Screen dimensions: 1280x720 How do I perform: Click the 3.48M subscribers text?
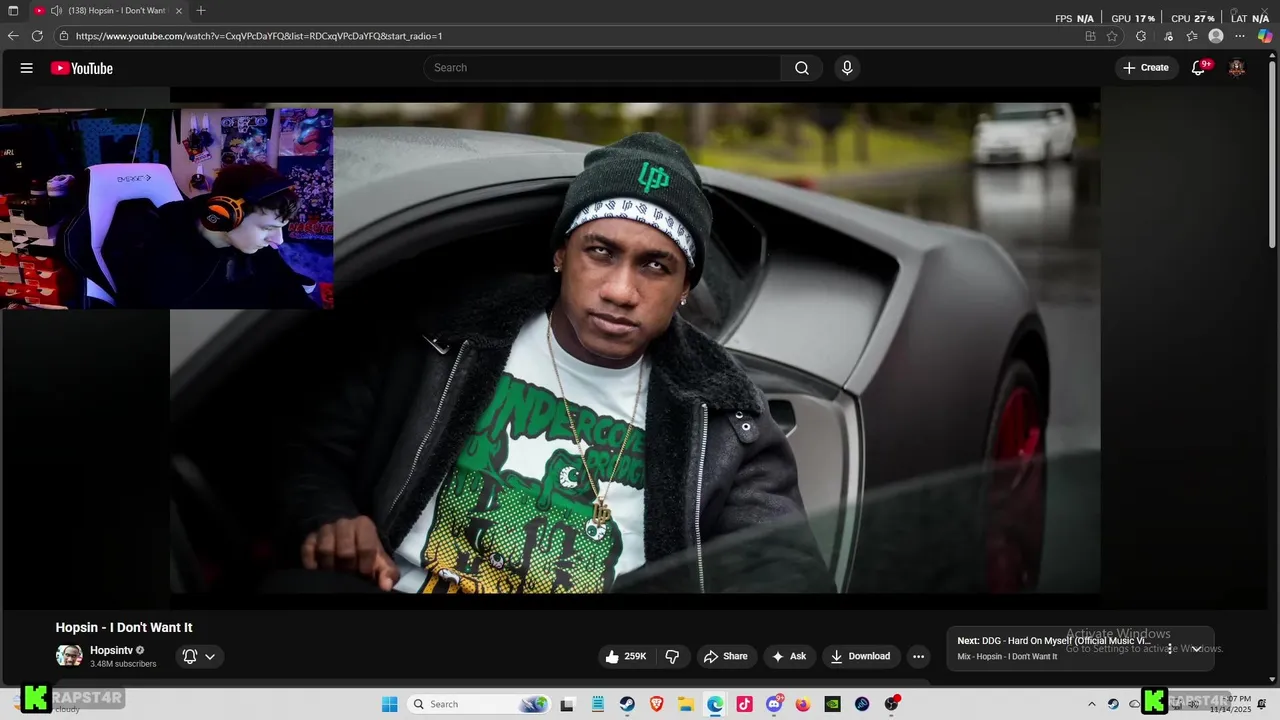123,664
